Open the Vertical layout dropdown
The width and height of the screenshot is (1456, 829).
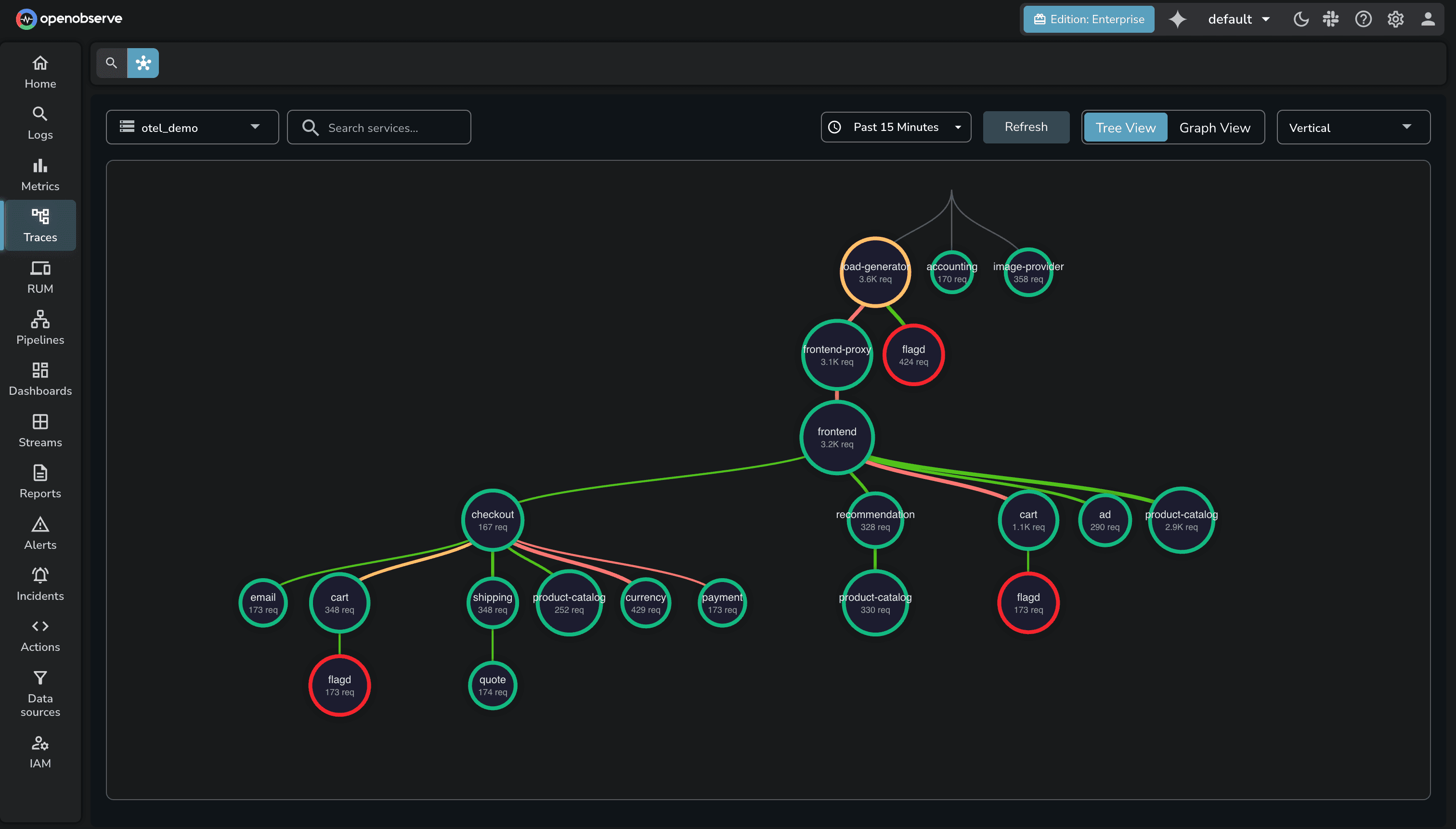click(1352, 127)
